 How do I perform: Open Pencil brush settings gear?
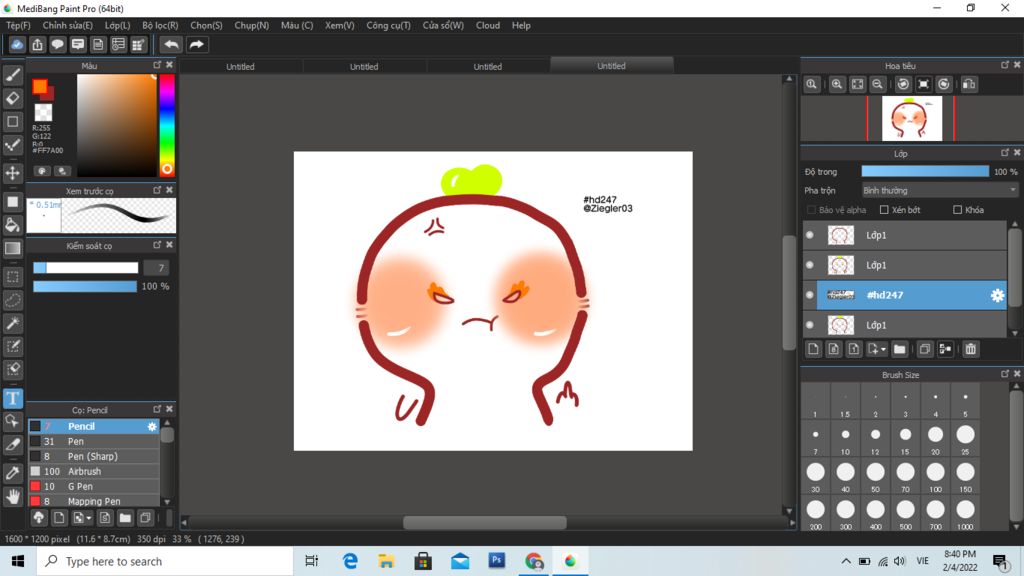pos(152,426)
